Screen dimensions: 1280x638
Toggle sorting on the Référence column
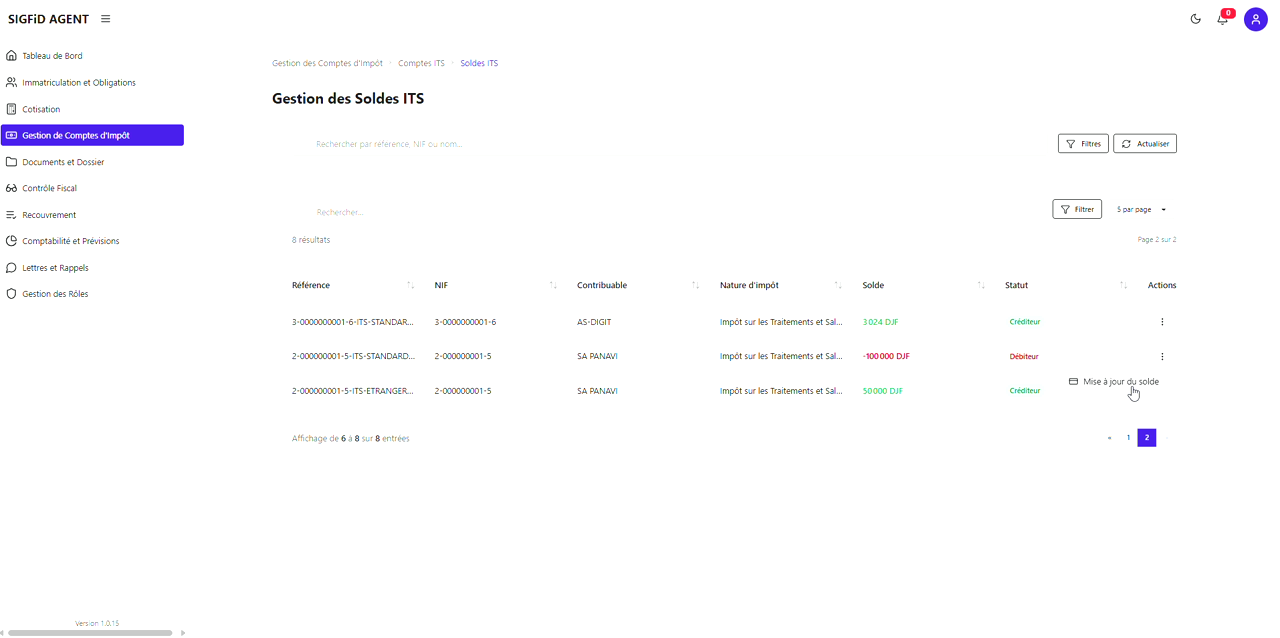410,285
